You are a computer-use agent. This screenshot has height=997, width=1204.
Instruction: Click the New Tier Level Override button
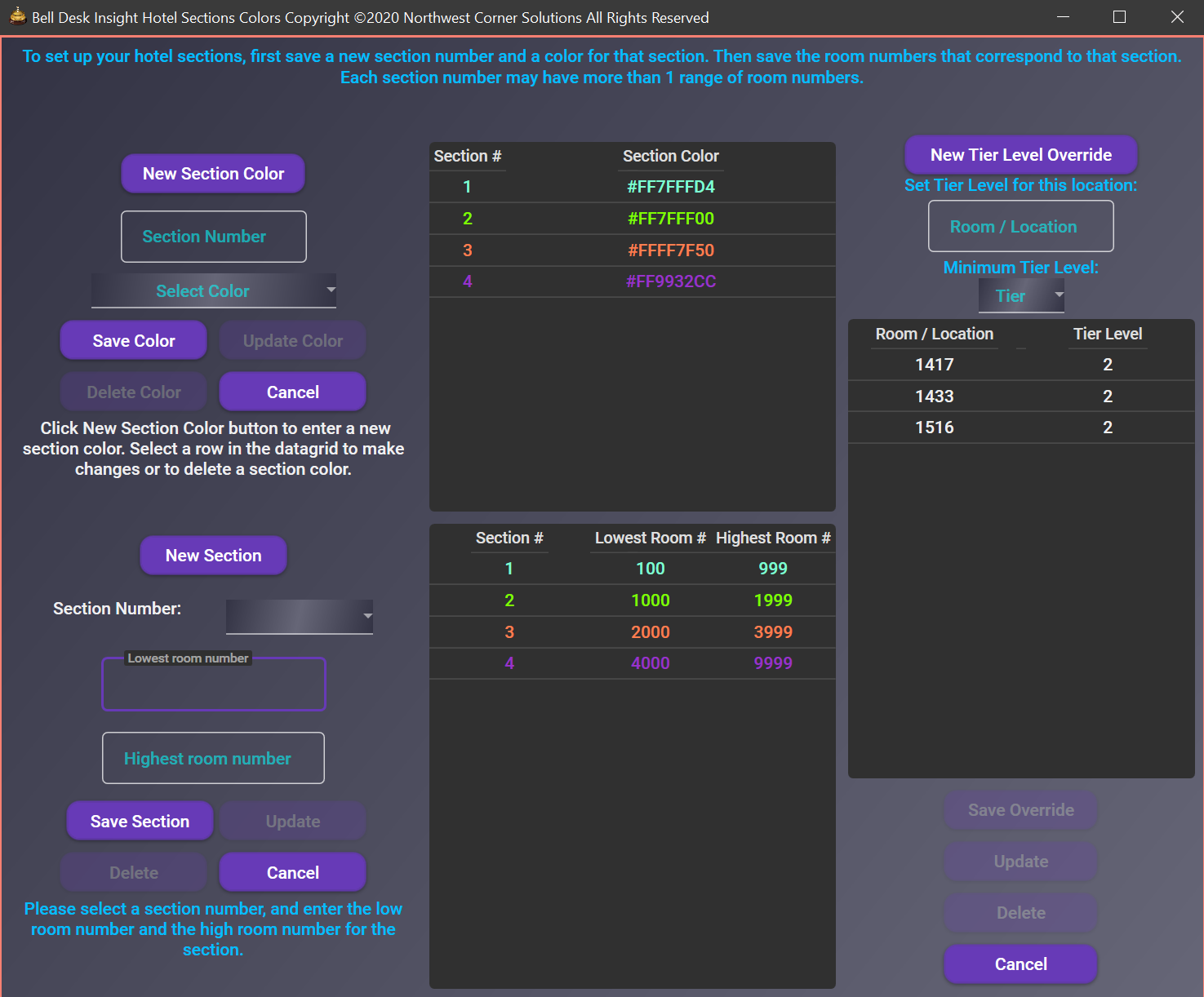click(1020, 155)
